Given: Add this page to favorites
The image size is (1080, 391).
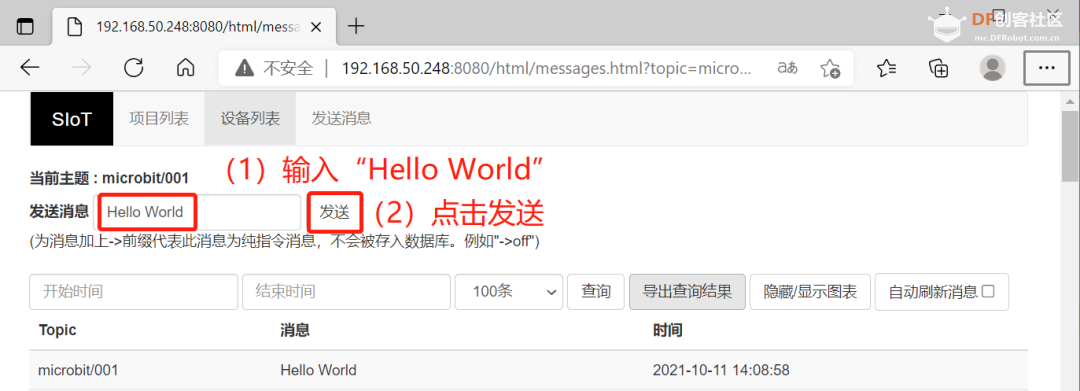Looking at the screenshot, I should point(830,67).
